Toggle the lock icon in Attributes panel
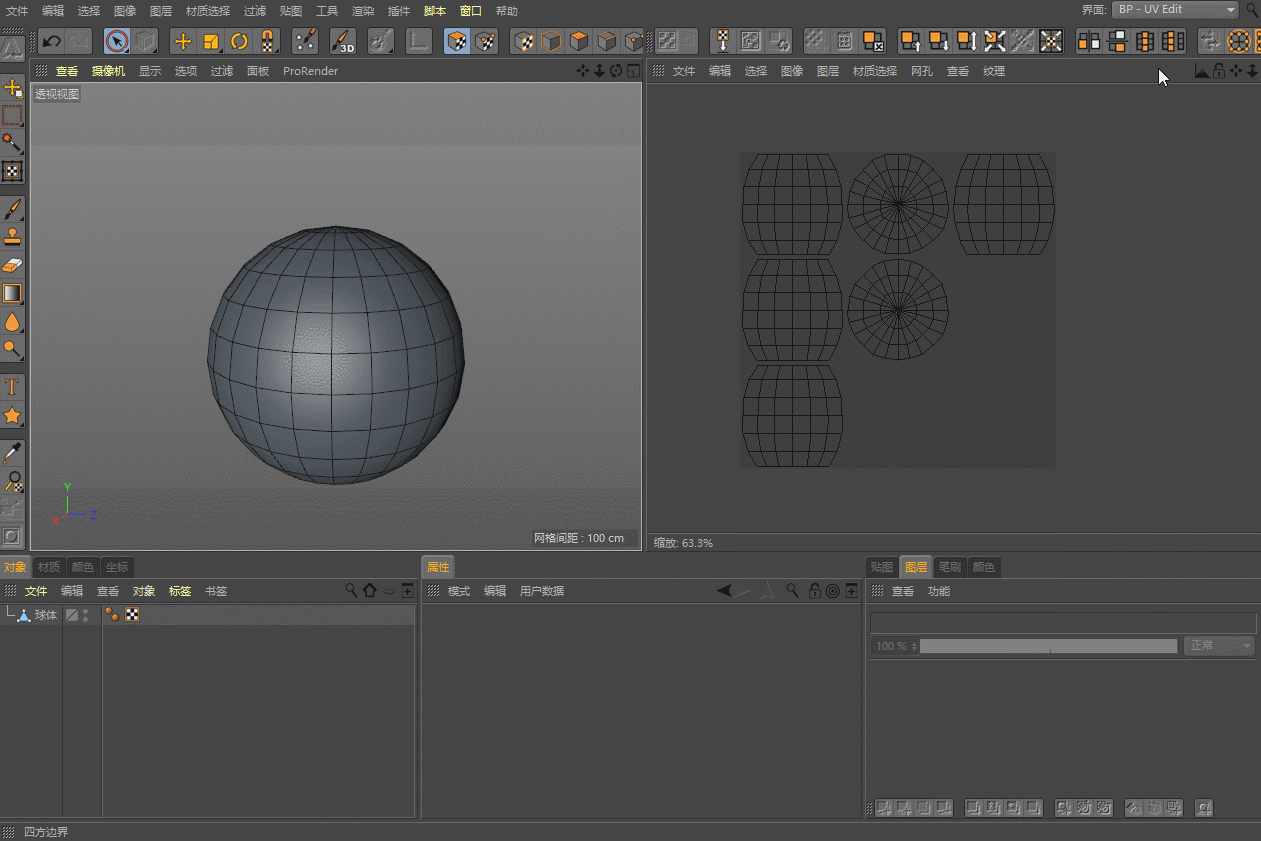Viewport: 1261px width, 841px height. pyautogui.click(x=815, y=591)
